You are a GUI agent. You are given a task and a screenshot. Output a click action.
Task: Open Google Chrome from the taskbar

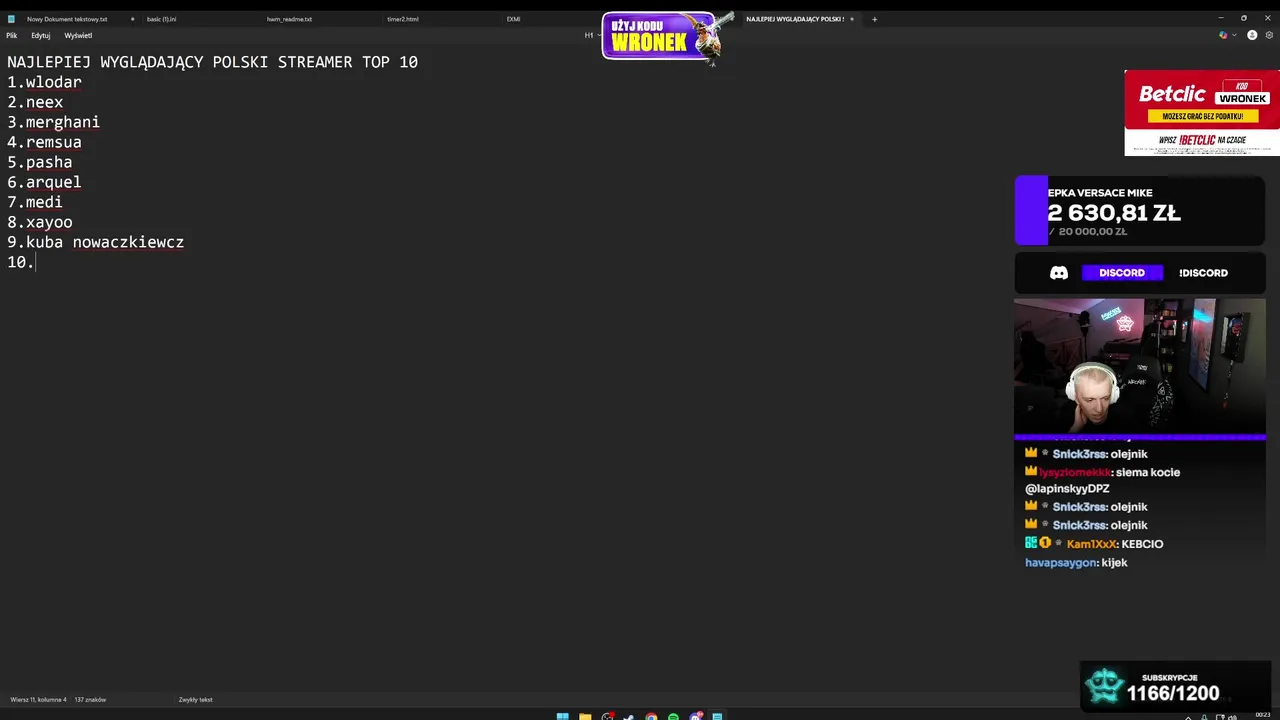651,716
